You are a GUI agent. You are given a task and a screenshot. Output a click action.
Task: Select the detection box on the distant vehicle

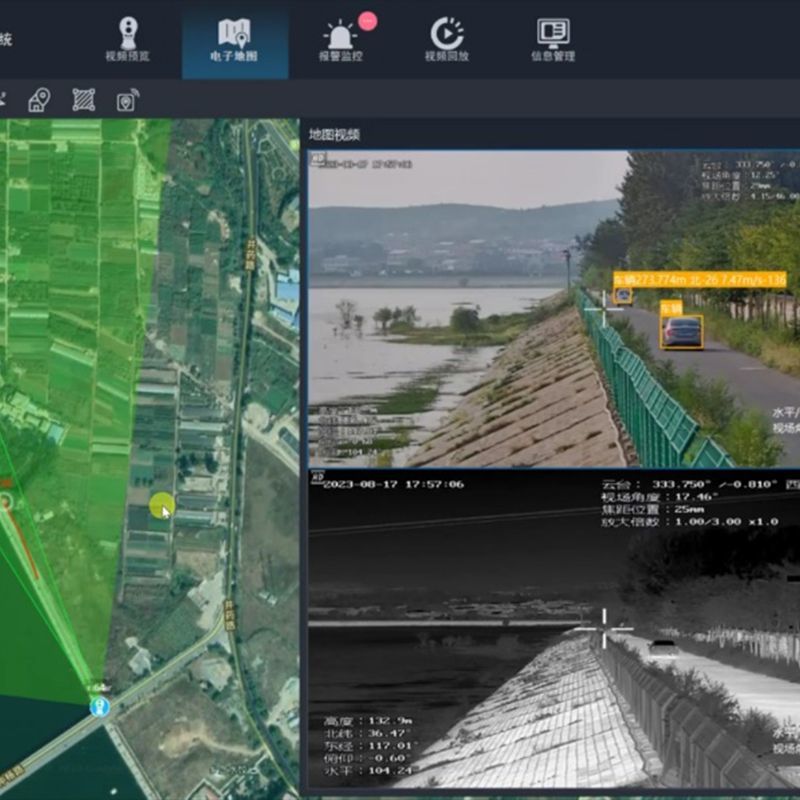[623, 295]
